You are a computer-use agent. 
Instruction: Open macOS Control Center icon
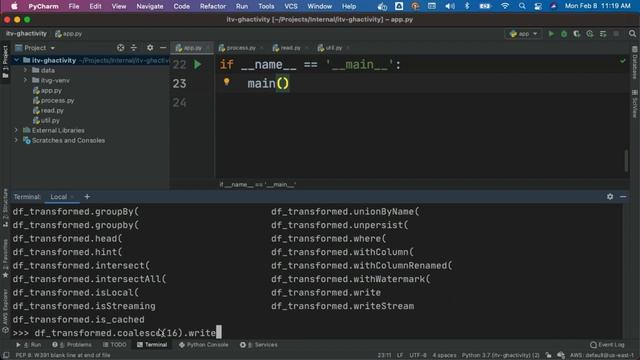[538, 6]
